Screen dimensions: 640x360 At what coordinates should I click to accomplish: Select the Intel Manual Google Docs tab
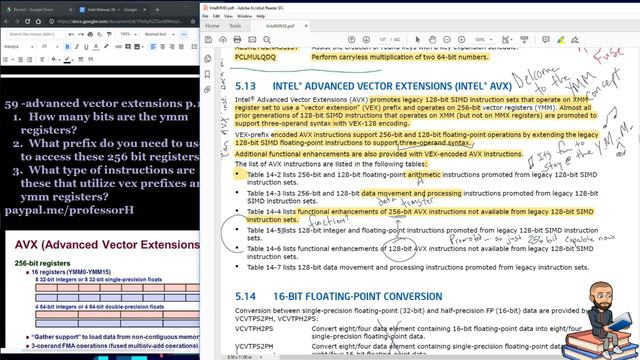(x=112, y=9)
